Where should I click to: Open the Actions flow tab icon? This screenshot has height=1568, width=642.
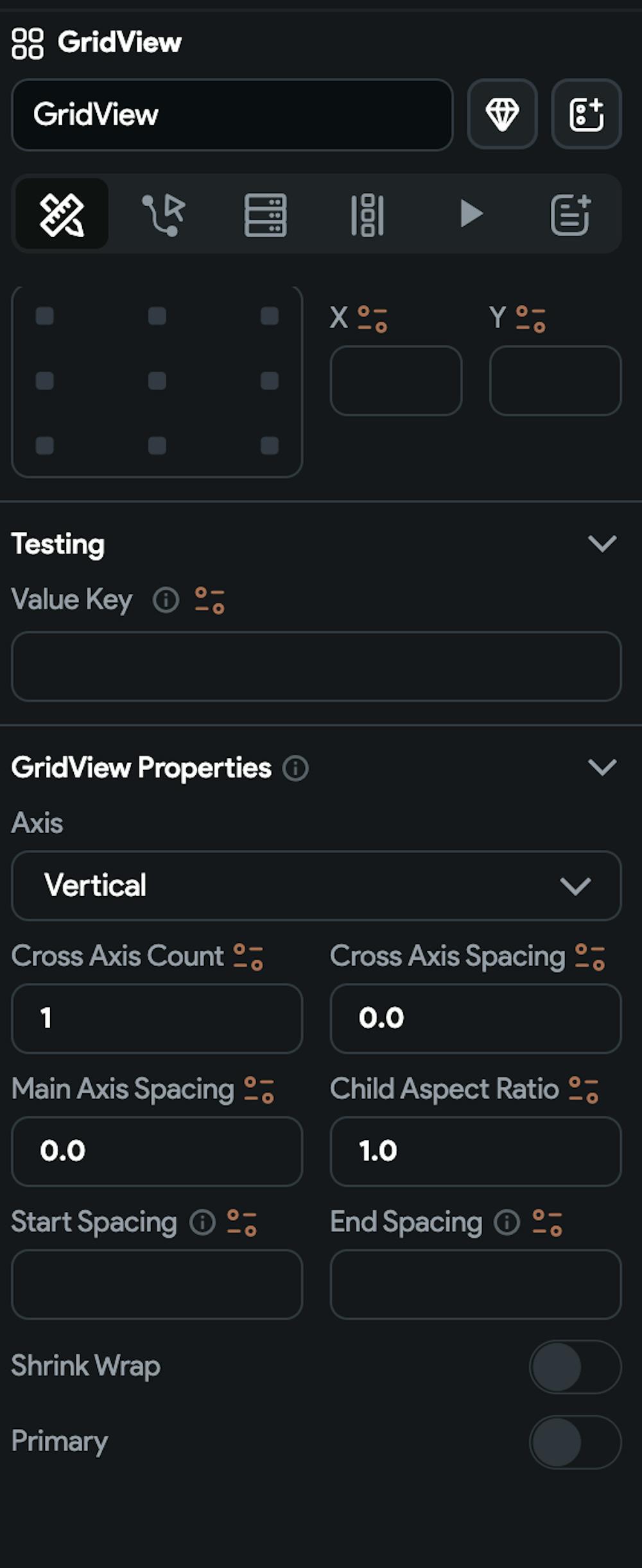tap(164, 214)
